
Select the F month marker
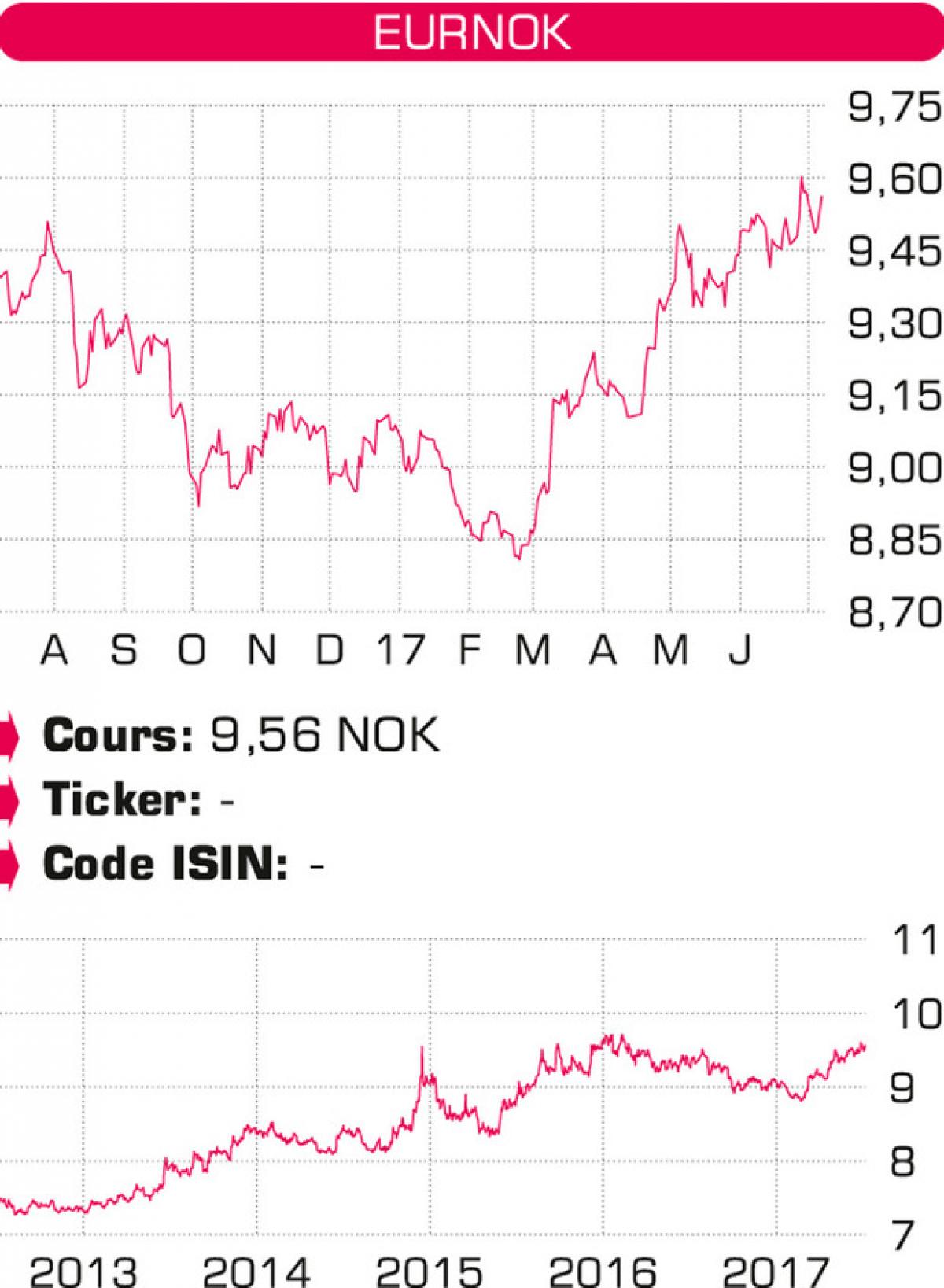pos(469,651)
